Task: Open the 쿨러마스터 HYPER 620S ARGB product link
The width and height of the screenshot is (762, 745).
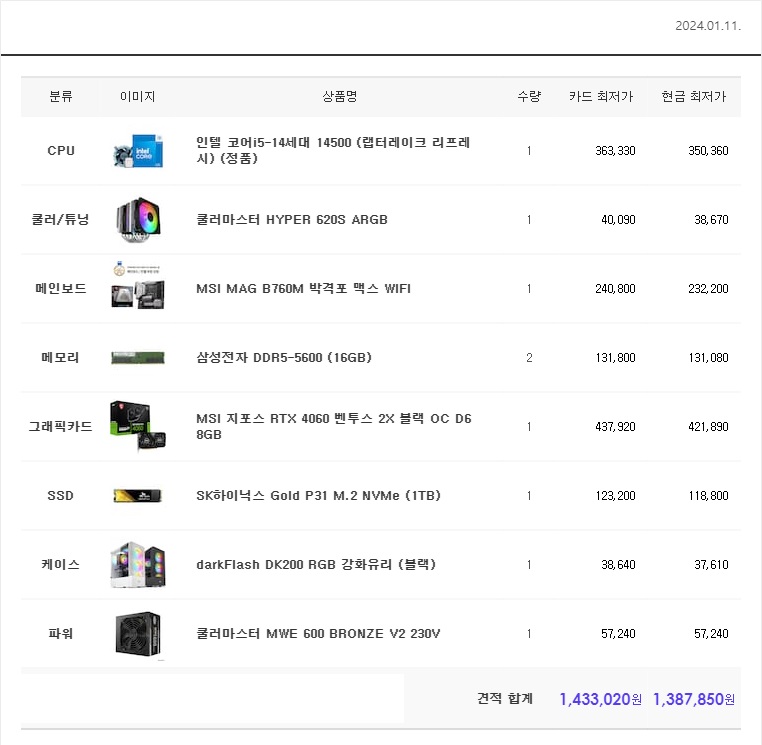Action: pos(292,220)
